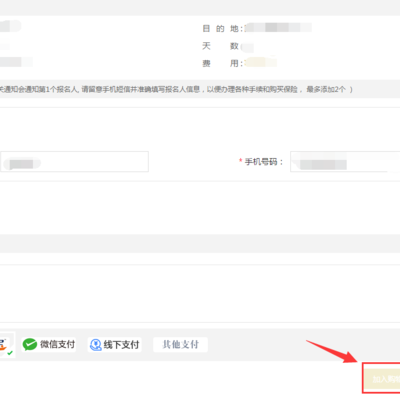Screen dimensions: 400x400
Task: Click the 加入购物车 button
Action: [382, 379]
